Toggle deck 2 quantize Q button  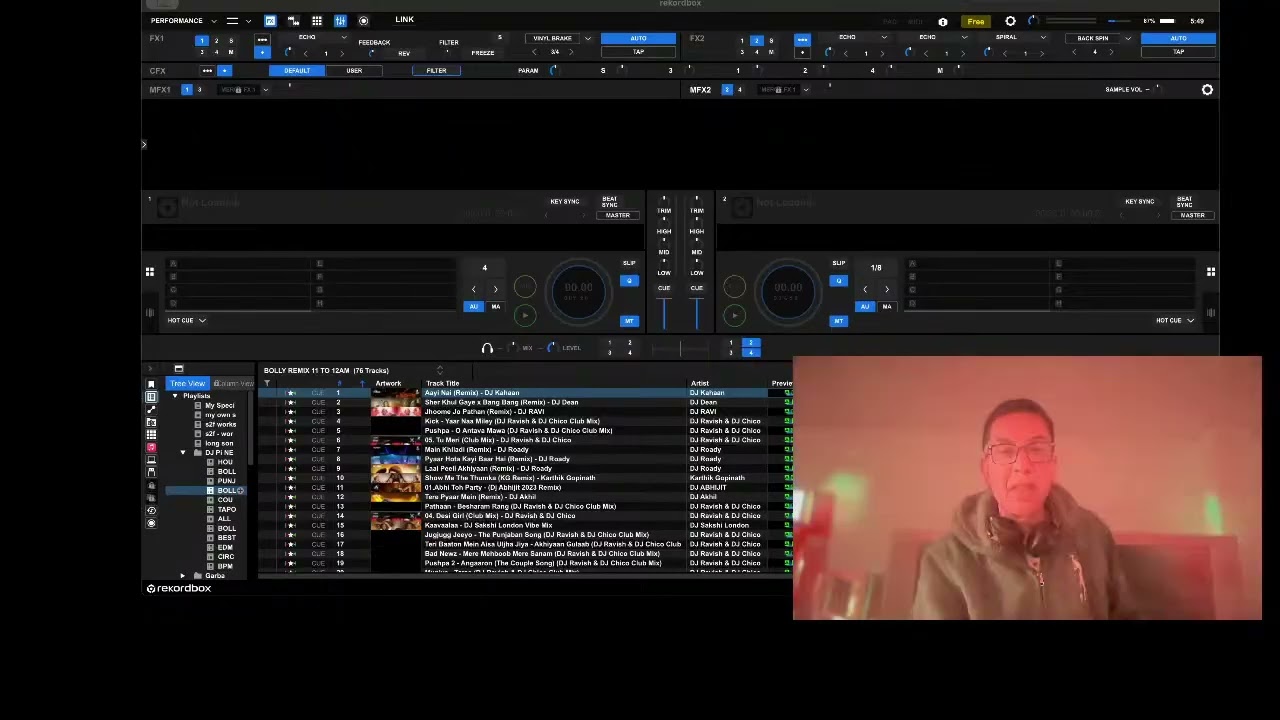[839, 281]
